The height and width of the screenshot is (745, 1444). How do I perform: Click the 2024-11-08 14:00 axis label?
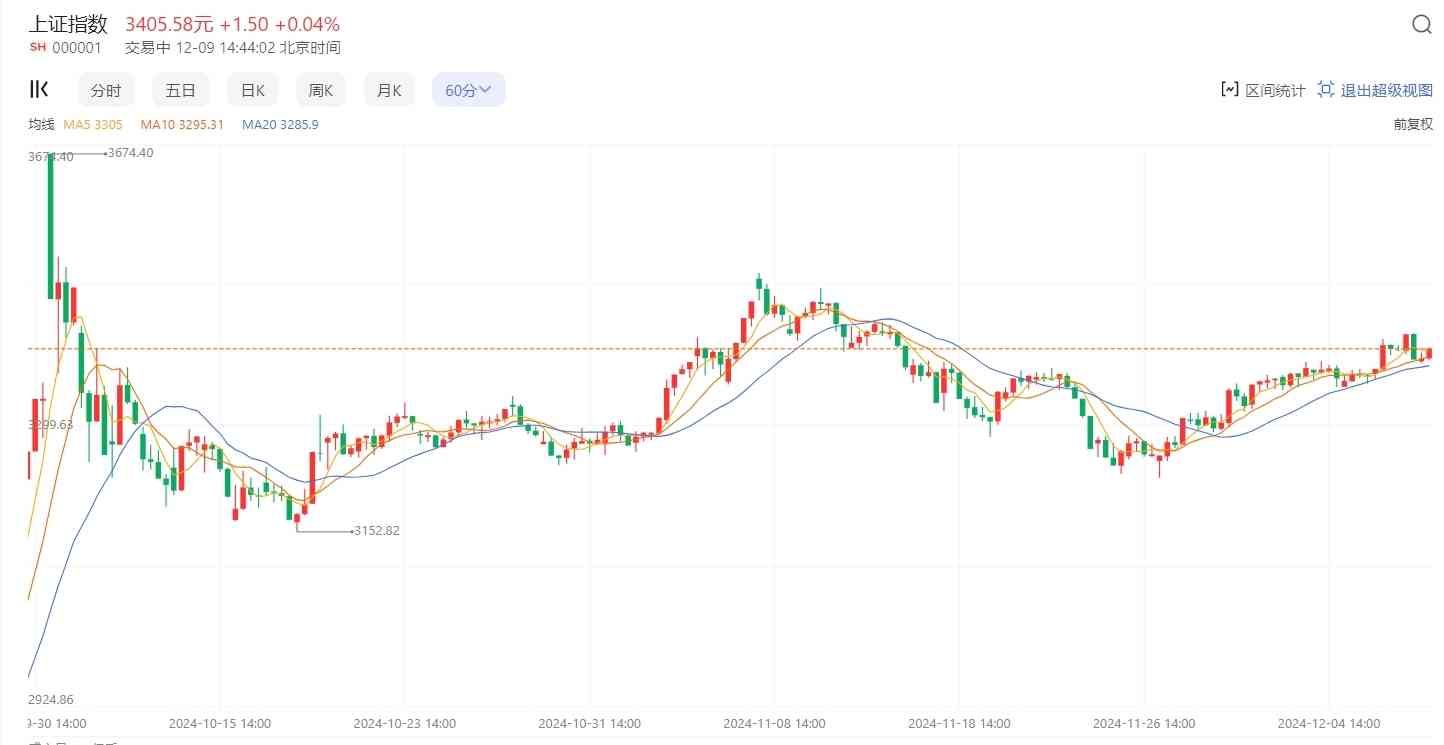(775, 723)
